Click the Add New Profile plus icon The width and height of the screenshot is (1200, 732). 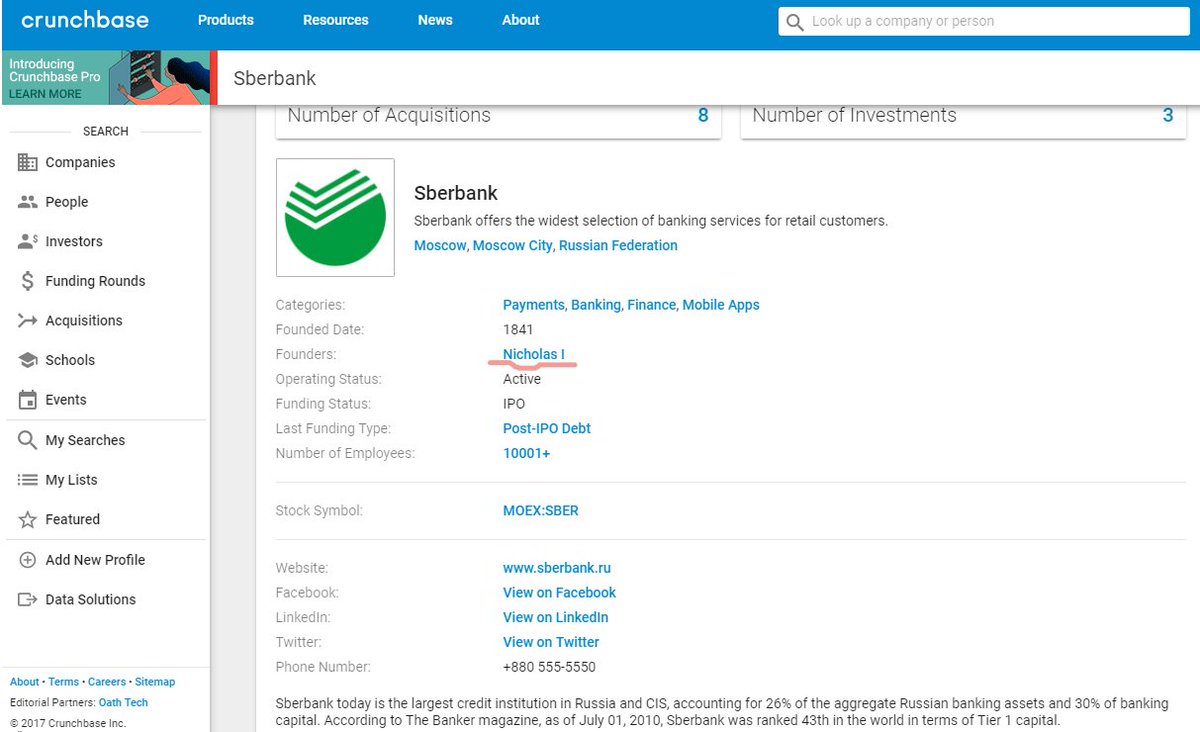(28, 560)
